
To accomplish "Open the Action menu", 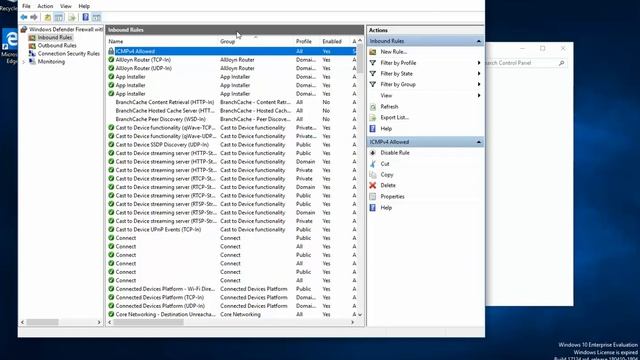I will pyautogui.click(x=45, y=6).
